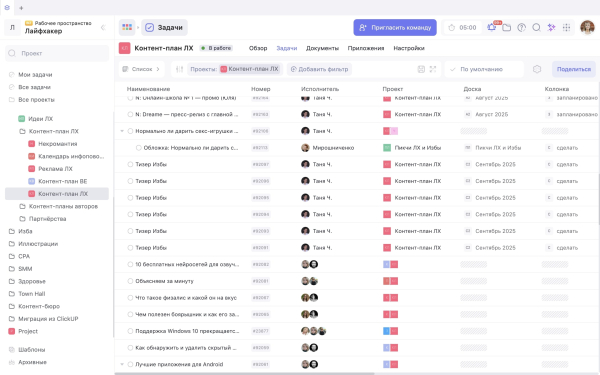
Task: Click the notifications bell icon
Action: pyautogui.click(x=491, y=27)
